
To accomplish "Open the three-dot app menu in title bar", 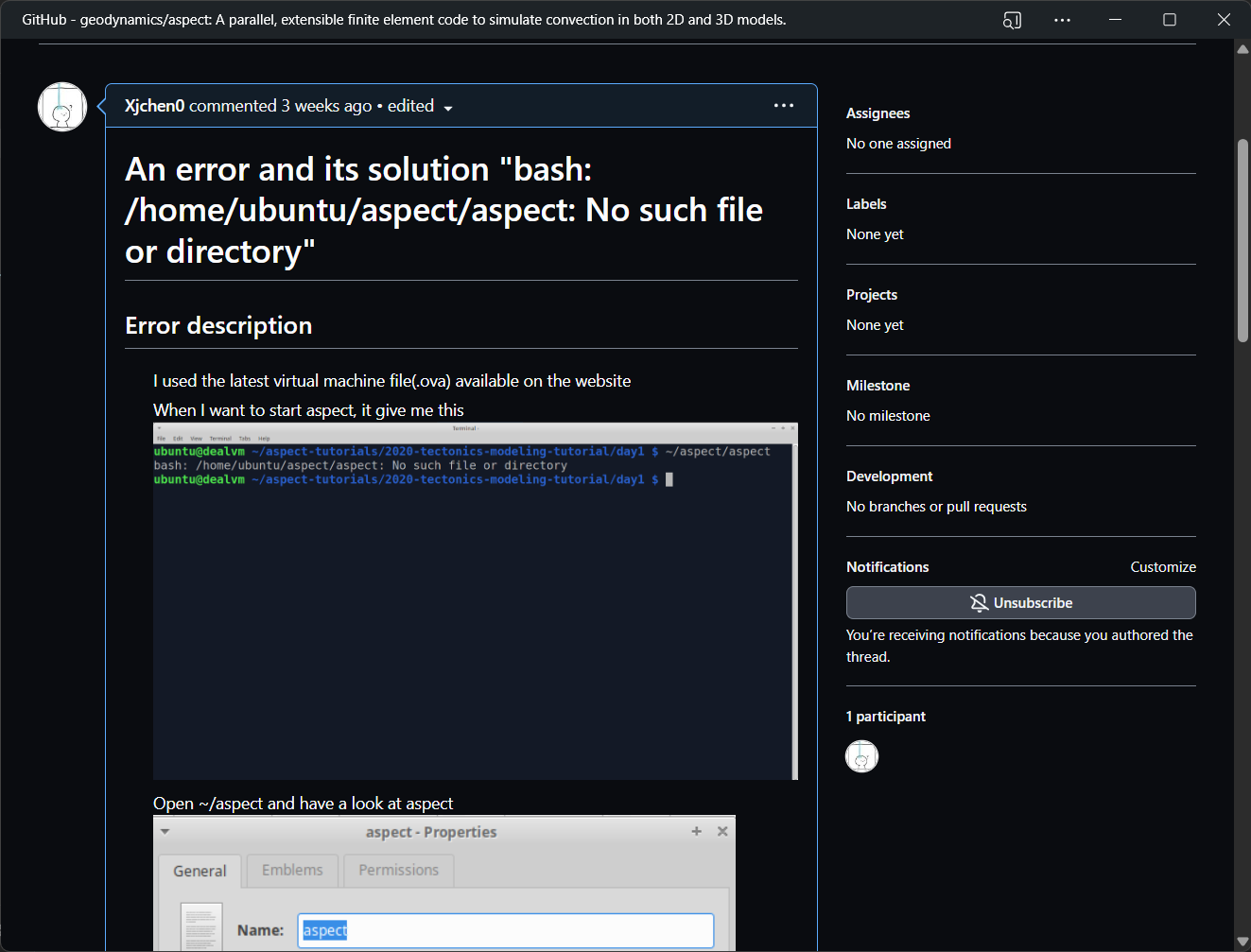I will (x=1062, y=20).
